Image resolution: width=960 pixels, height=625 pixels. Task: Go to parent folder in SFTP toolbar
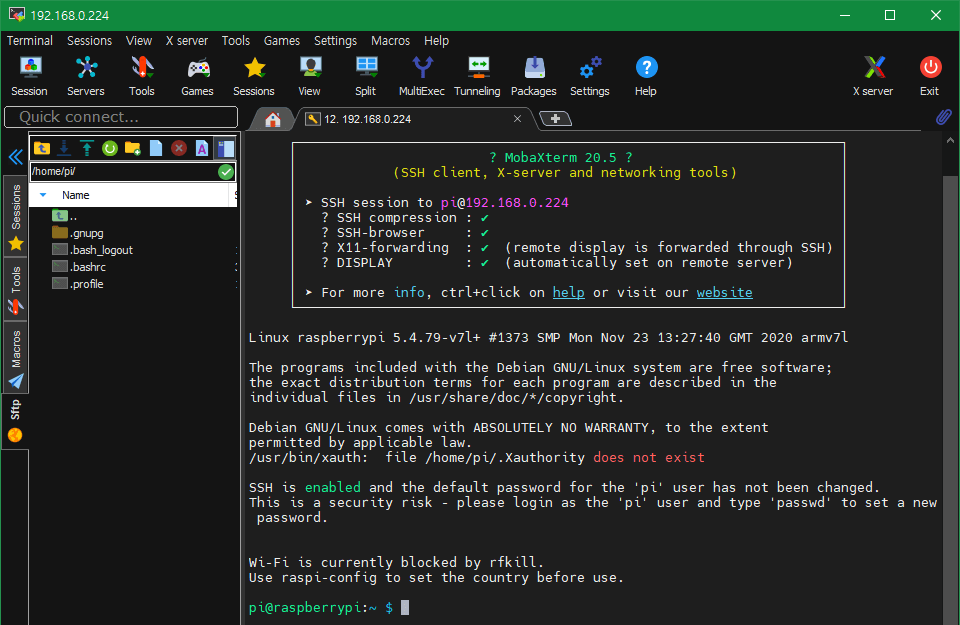coord(42,148)
